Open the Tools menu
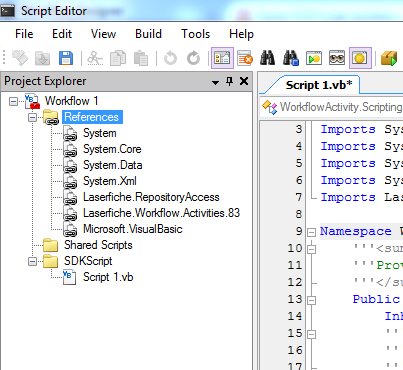The height and width of the screenshot is (370, 403). 195,34
